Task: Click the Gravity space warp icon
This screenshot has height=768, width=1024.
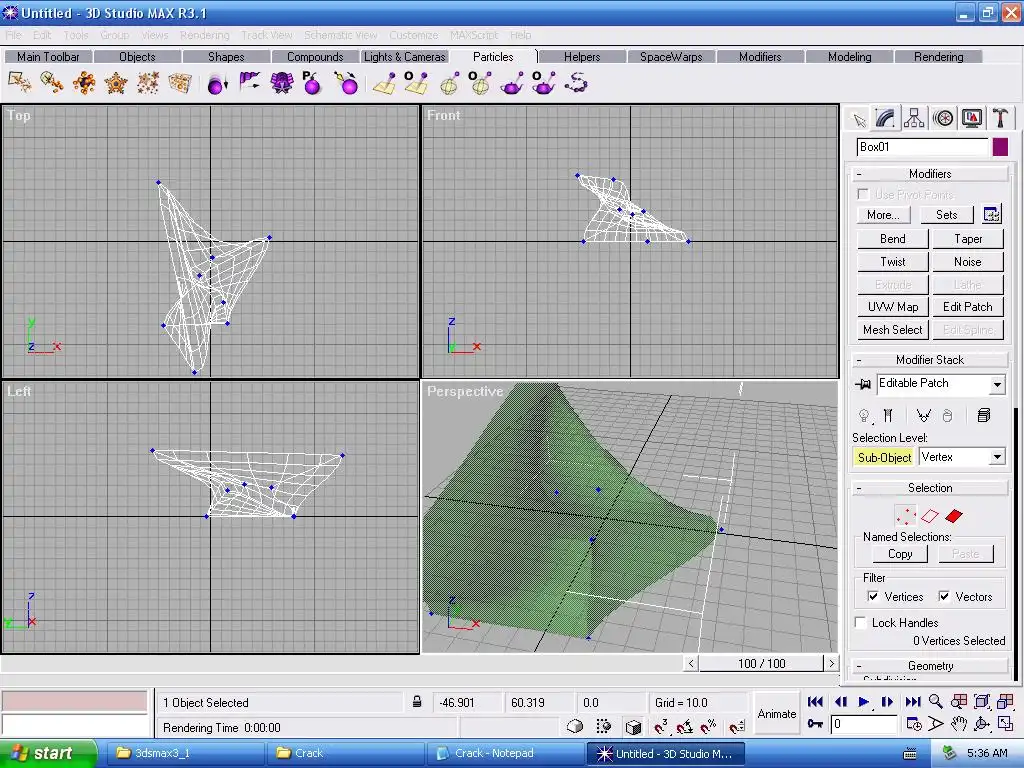Action: point(217,83)
